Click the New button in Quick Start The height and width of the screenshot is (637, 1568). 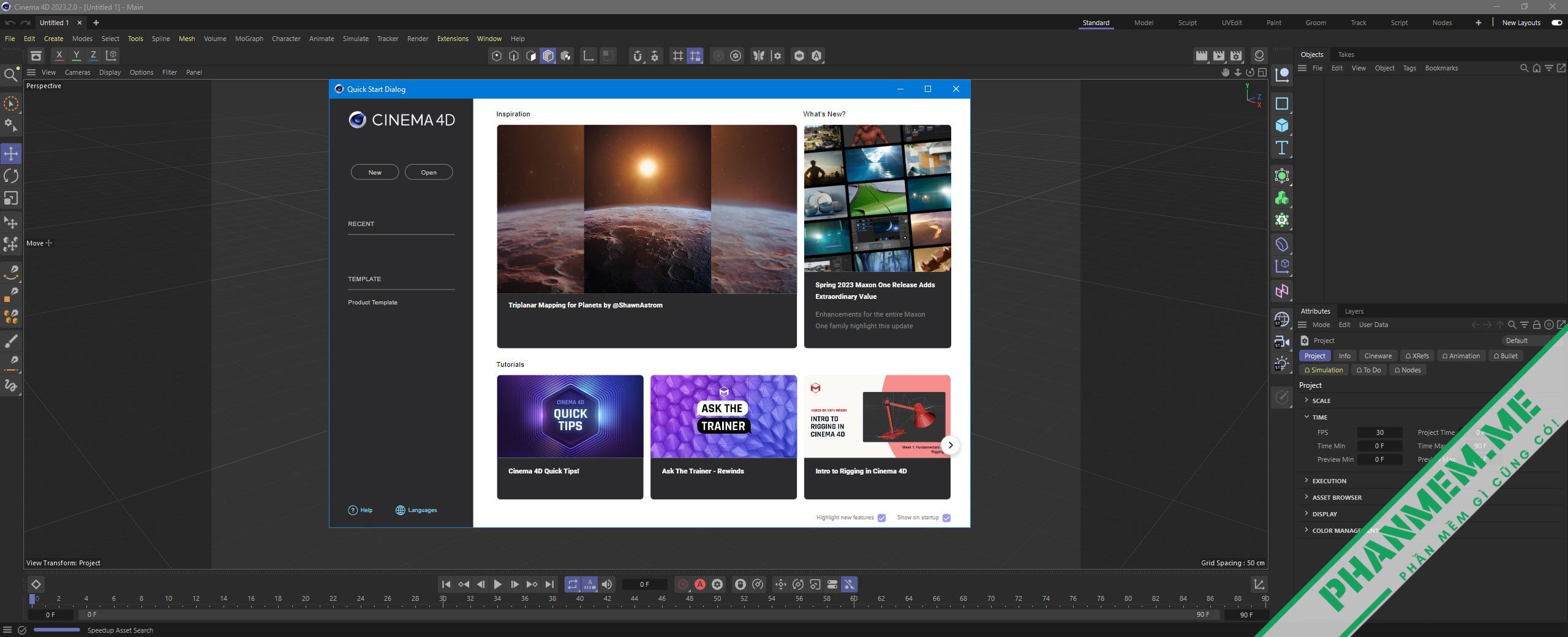click(x=375, y=172)
